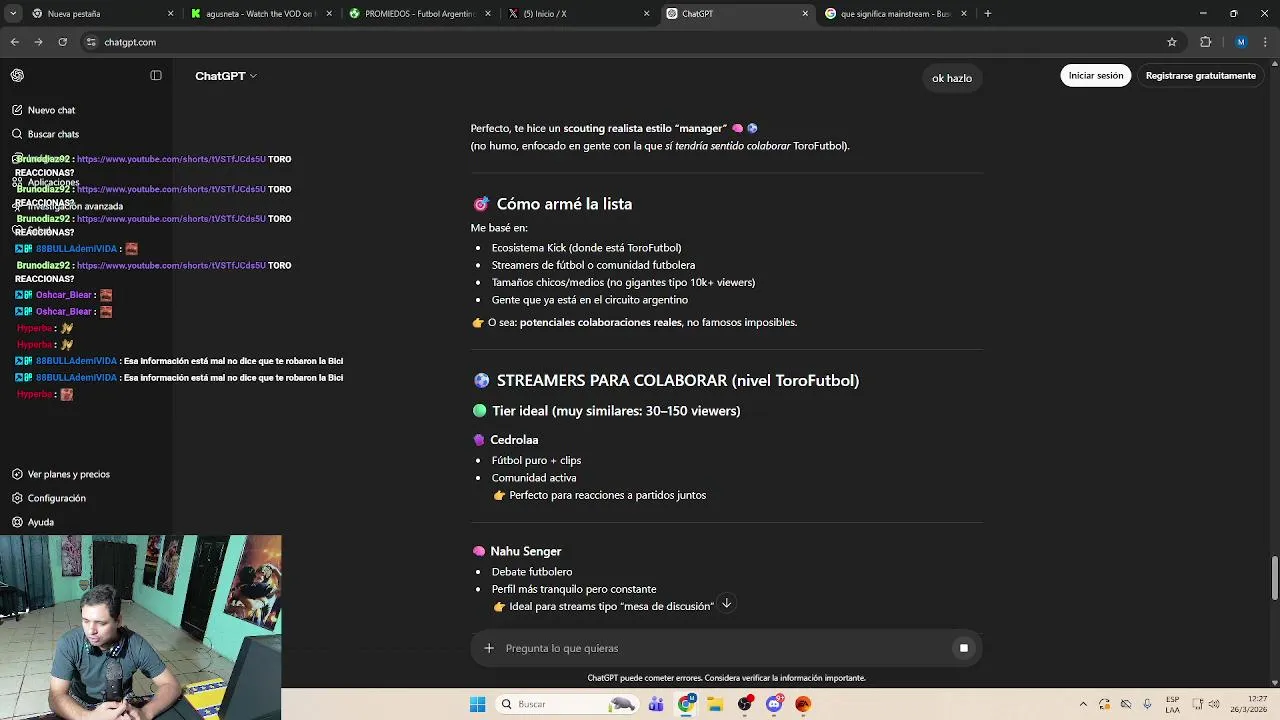The width and height of the screenshot is (1280, 720).
Task: Click the "Cómo armé la lista" heading
Action: click(564, 204)
